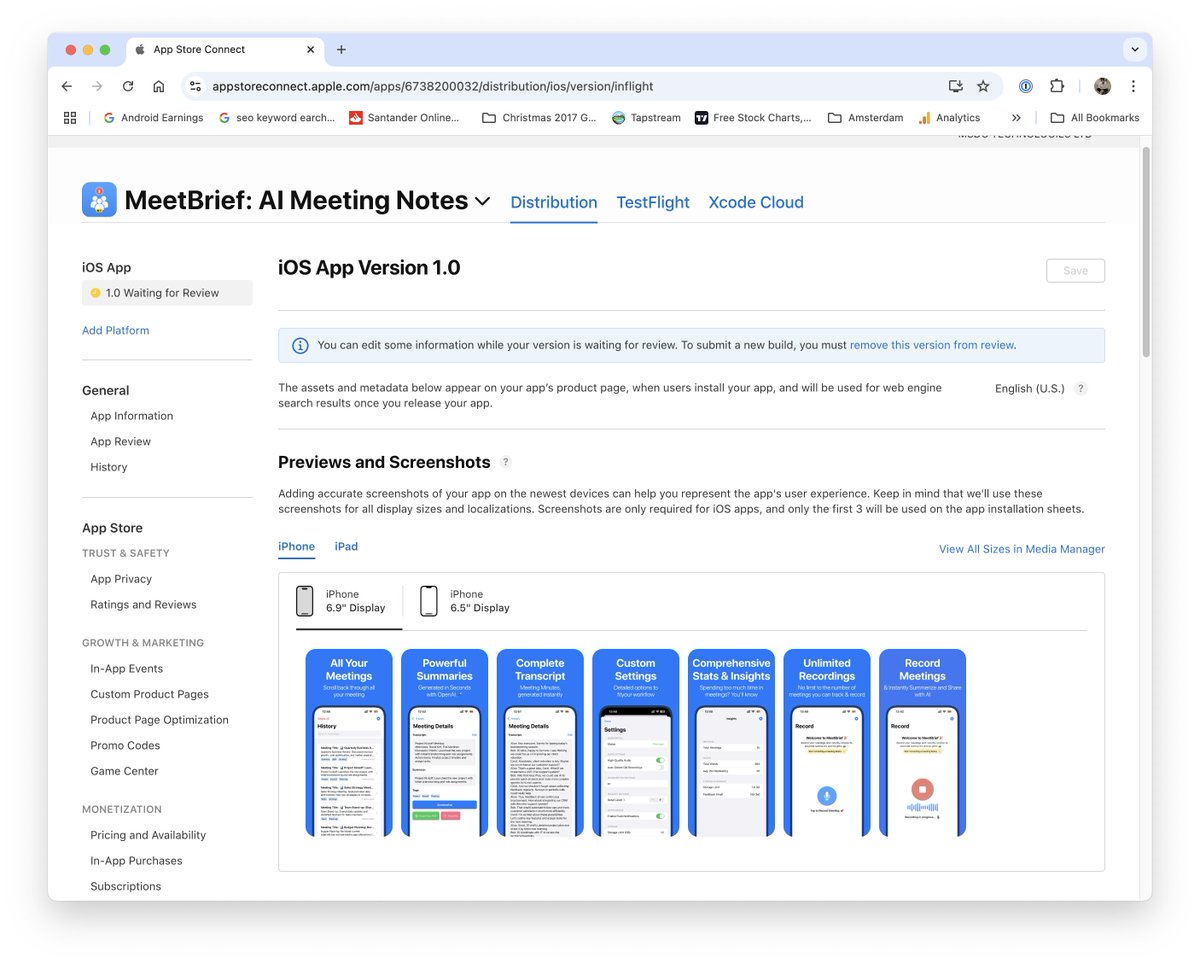1200x964 pixels.
Task: Switch to the TestFlight tab
Action: point(653,202)
